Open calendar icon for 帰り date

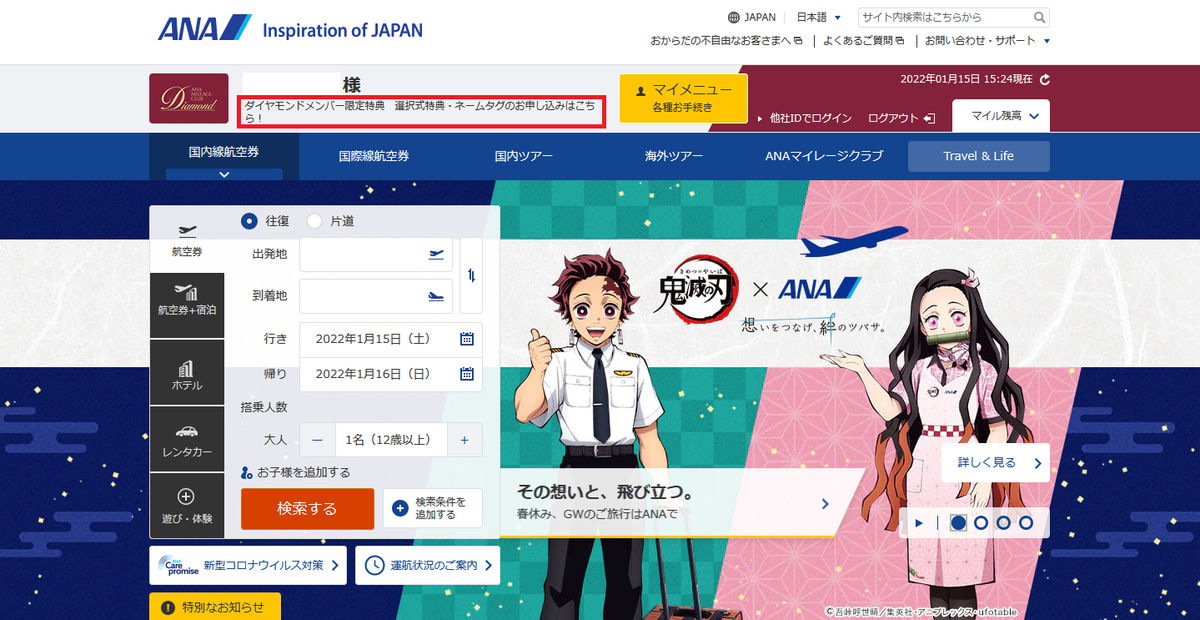[x=467, y=374]
